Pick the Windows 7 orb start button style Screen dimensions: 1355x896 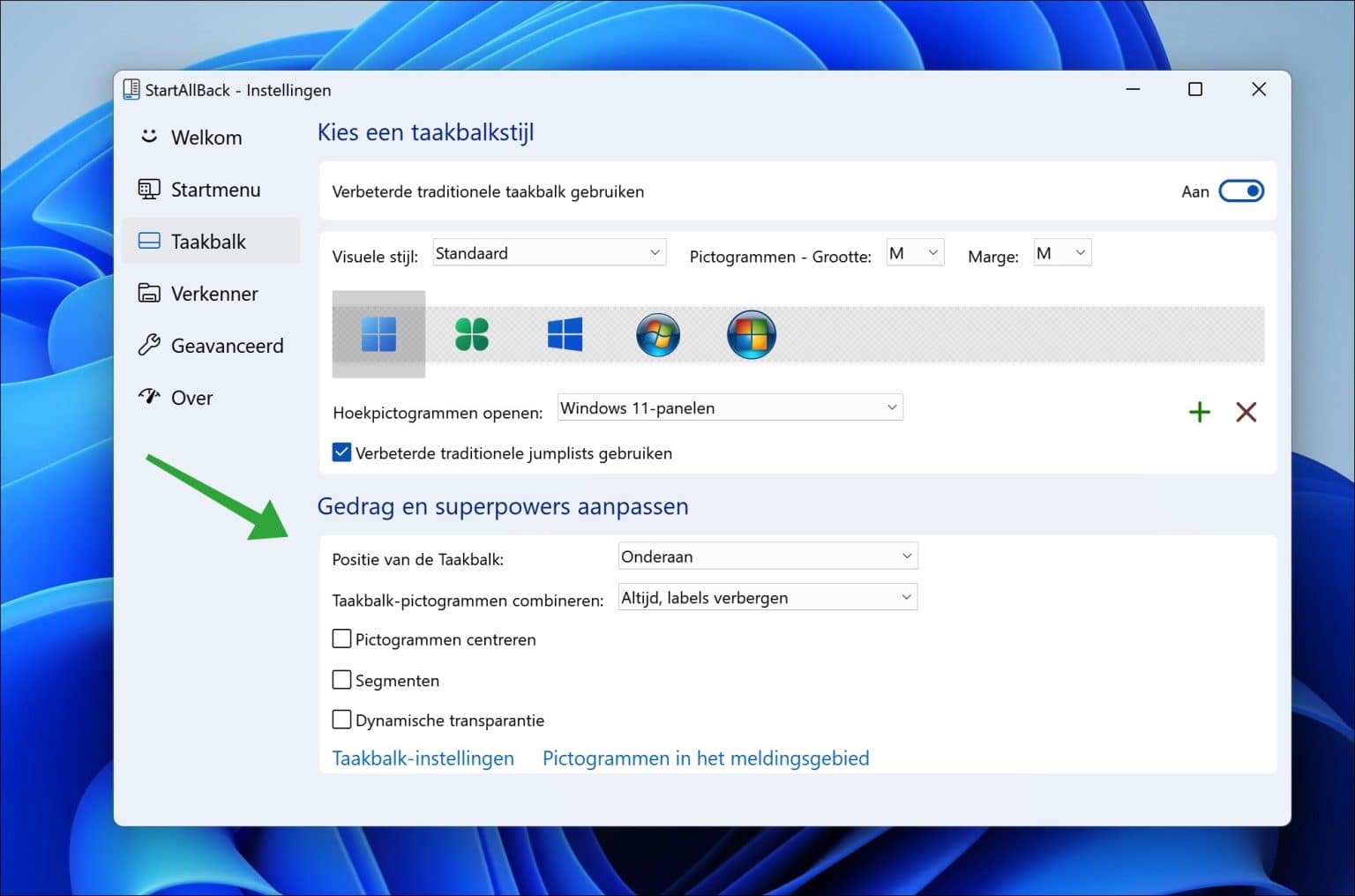pyautogui.click(x=658, y=335)
